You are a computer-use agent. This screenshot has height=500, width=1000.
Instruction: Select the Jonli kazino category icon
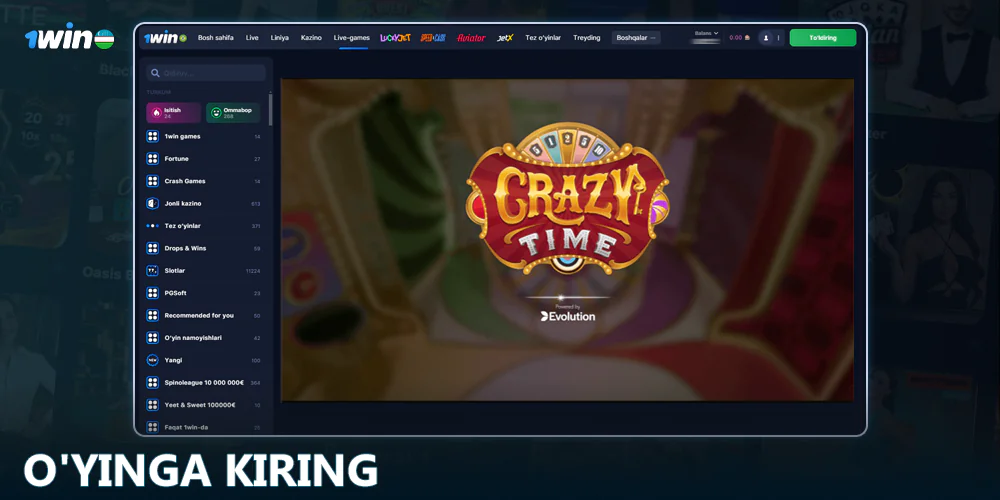click(152, 203)
